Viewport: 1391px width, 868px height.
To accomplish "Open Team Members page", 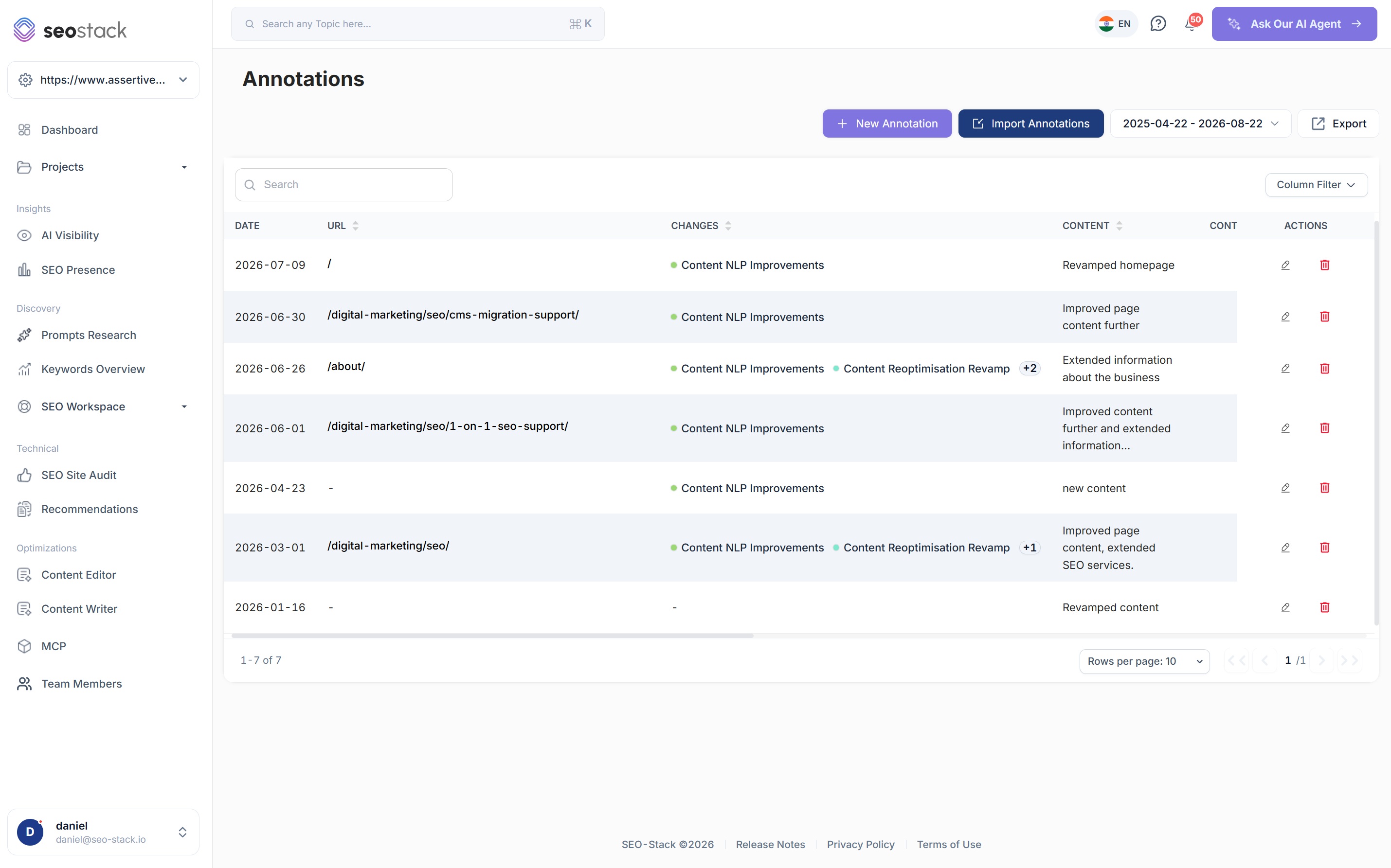I will 82,684.
